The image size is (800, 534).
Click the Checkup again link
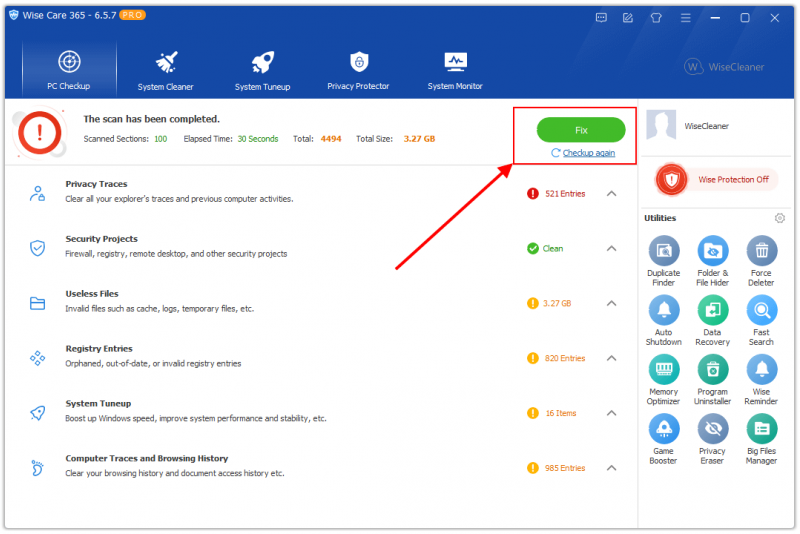click(588, 152)
